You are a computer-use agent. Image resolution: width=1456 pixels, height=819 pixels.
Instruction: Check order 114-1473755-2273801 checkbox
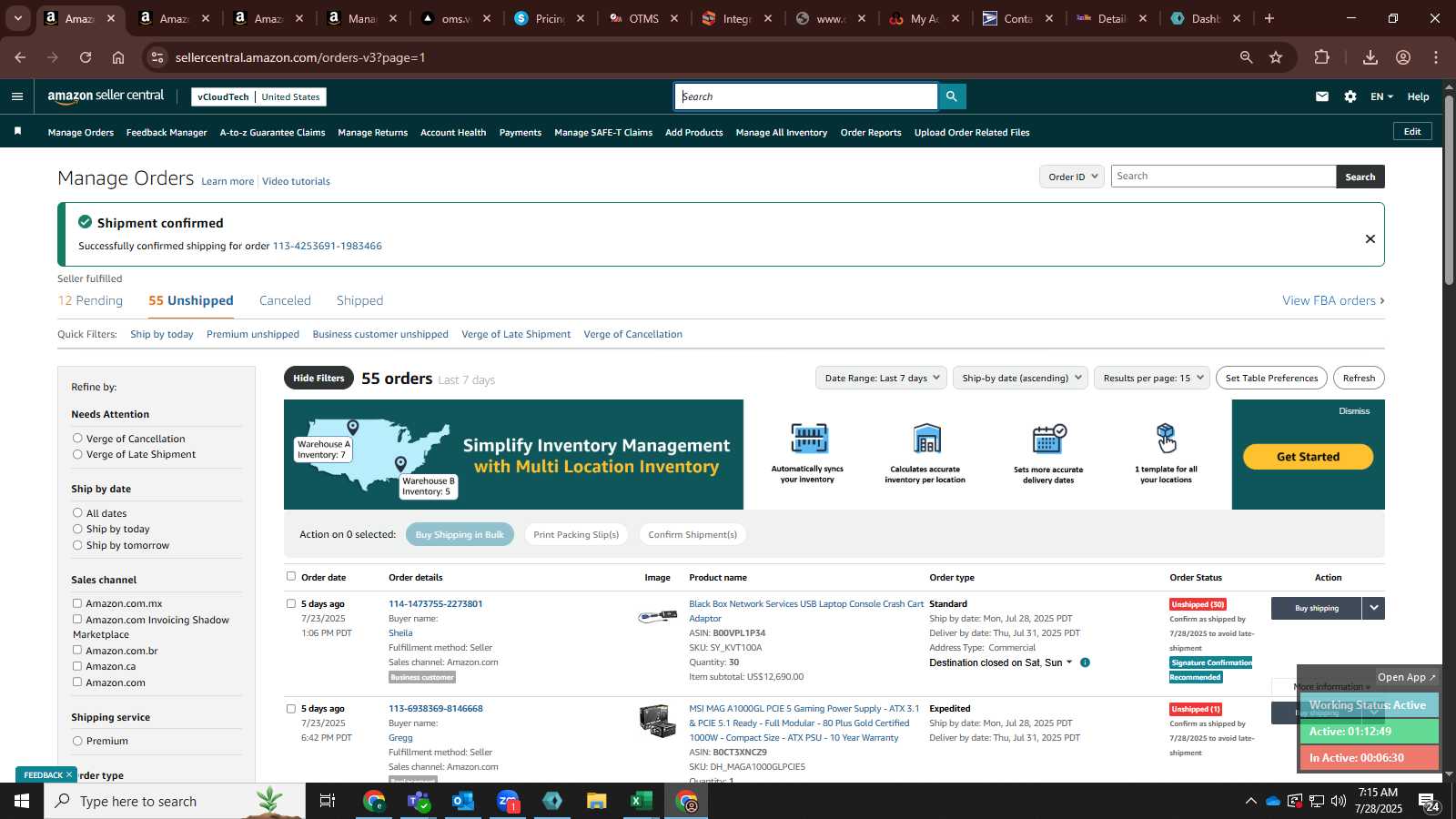(x=291, y=603)
